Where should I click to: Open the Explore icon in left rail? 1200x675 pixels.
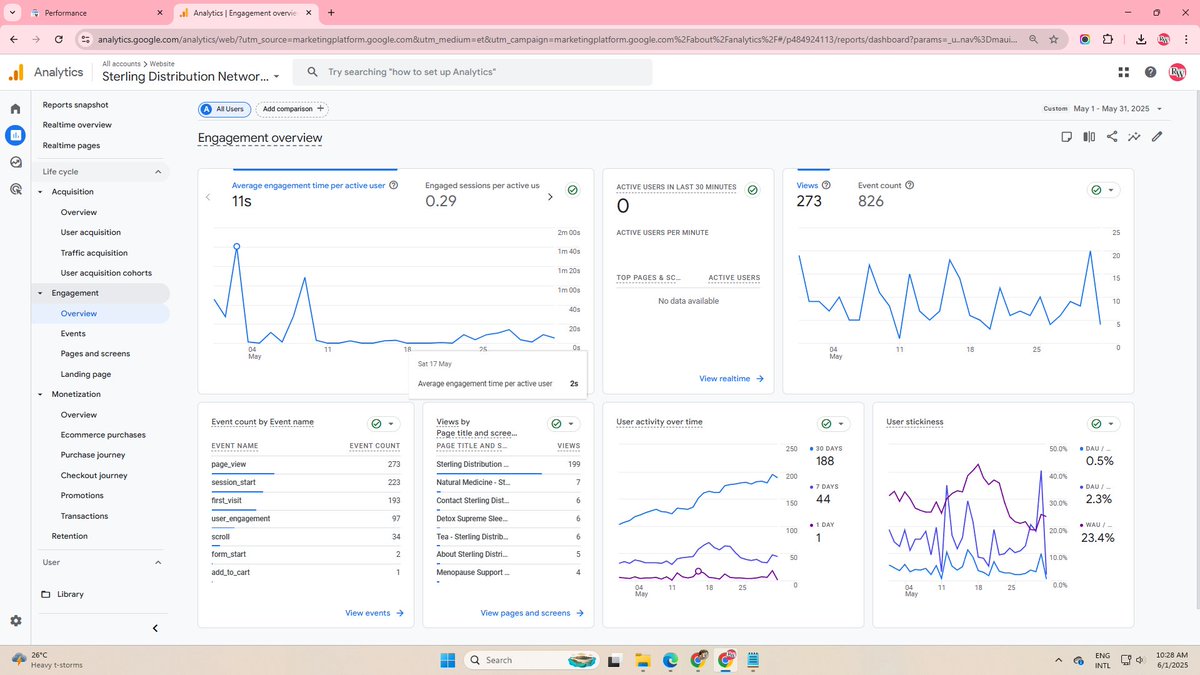point(15,162)
